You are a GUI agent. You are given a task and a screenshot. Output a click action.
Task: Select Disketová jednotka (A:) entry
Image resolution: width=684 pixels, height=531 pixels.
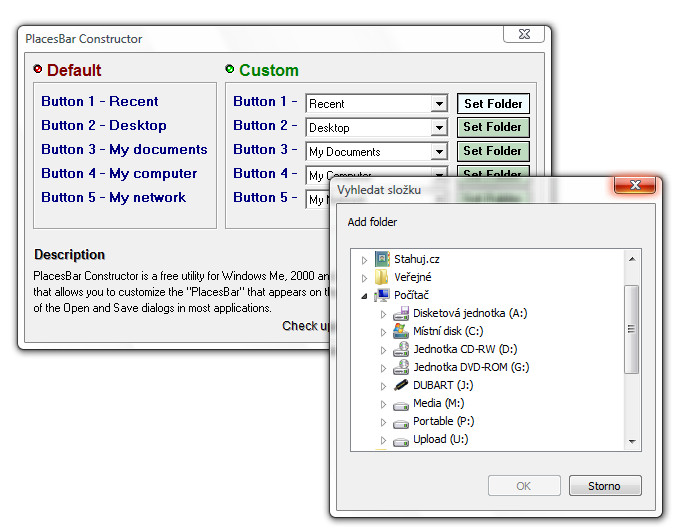tap(470, 313)
